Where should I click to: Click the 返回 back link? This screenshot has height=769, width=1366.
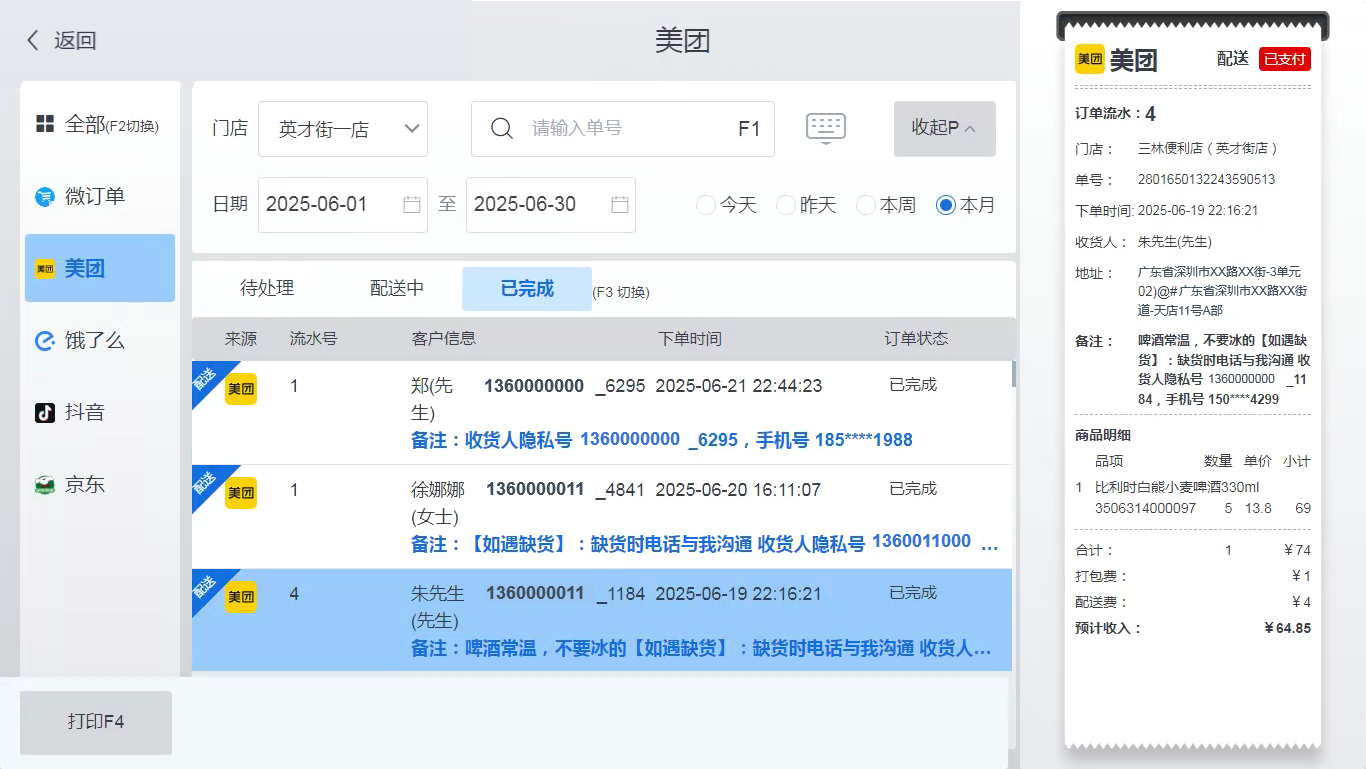pyautogui.click(x=62, y=41)
